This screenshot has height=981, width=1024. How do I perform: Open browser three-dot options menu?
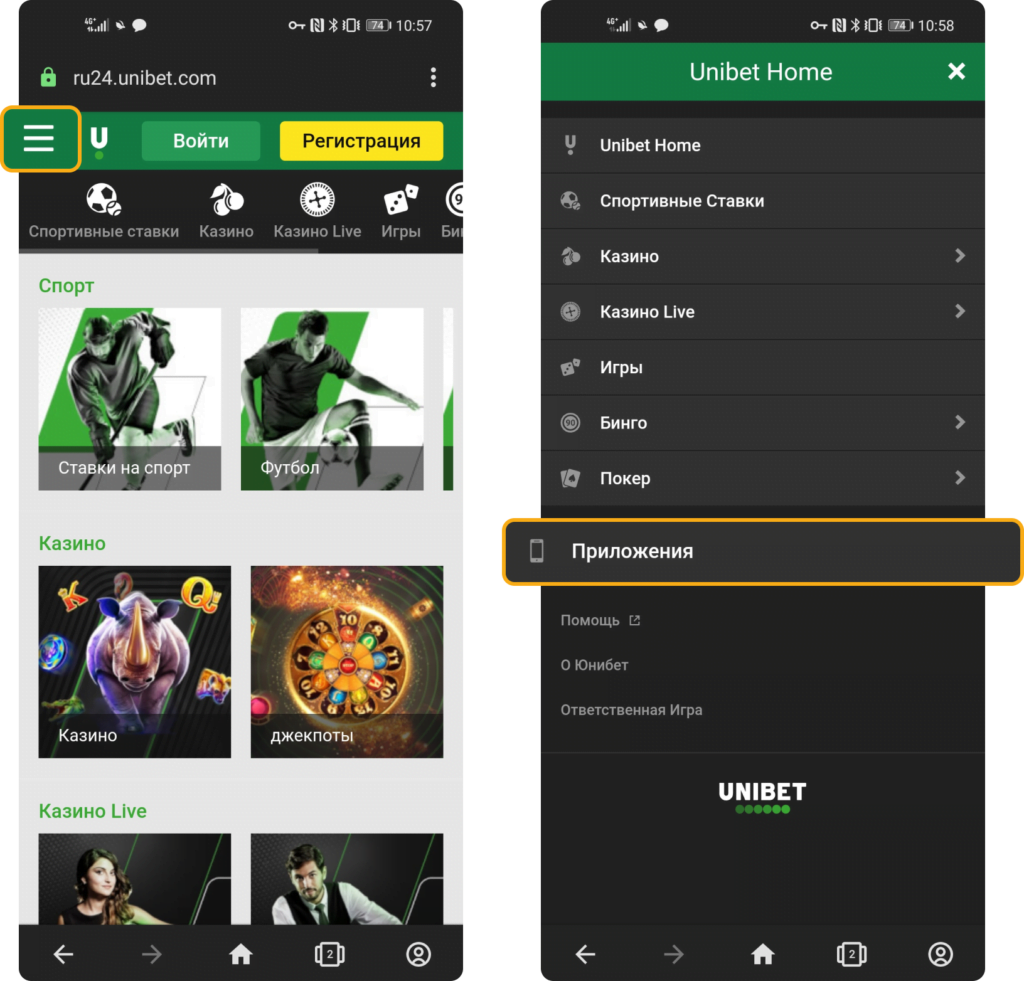433,78
